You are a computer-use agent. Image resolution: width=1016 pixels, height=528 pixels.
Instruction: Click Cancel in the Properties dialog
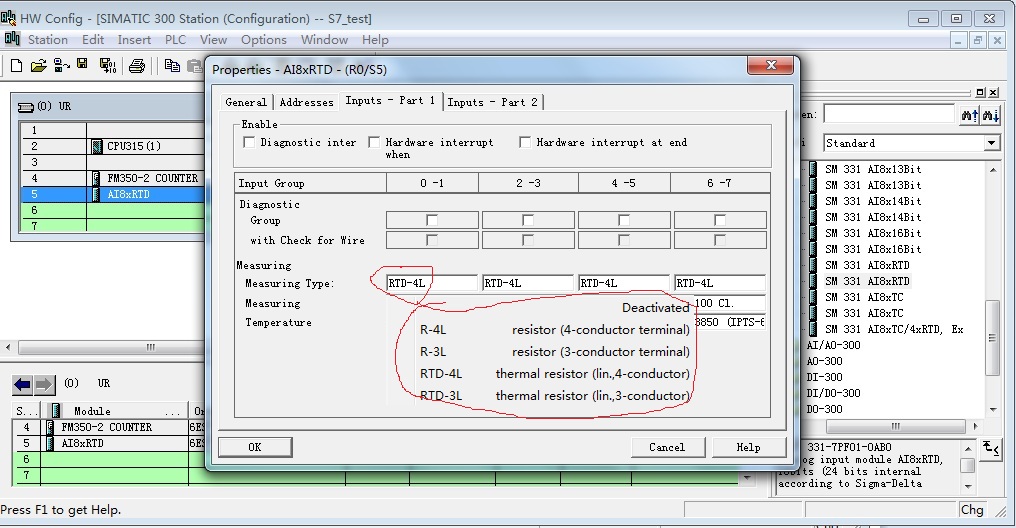(667, 447)
